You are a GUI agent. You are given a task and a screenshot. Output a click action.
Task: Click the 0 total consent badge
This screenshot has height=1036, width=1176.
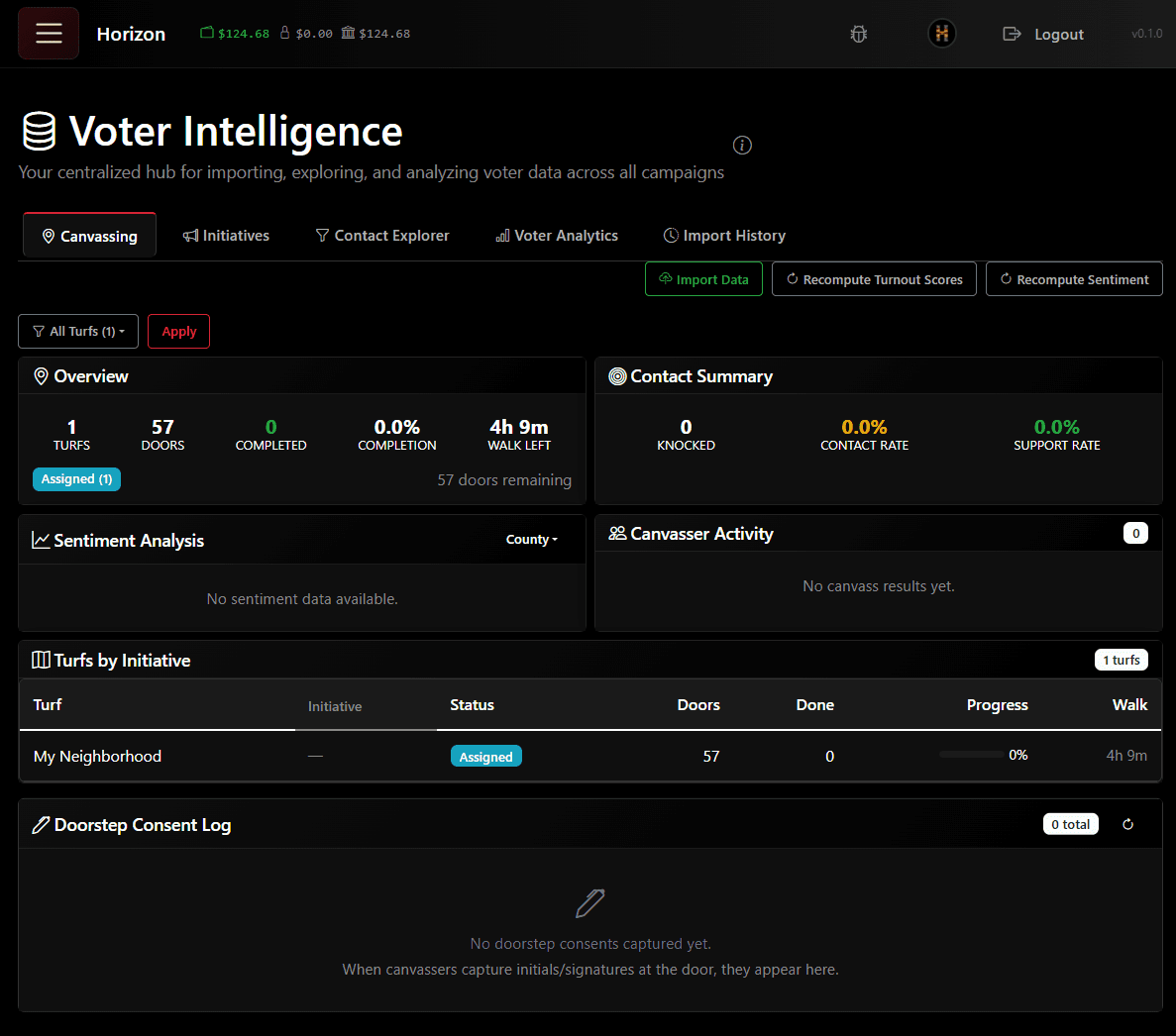tap(1070, 825)
